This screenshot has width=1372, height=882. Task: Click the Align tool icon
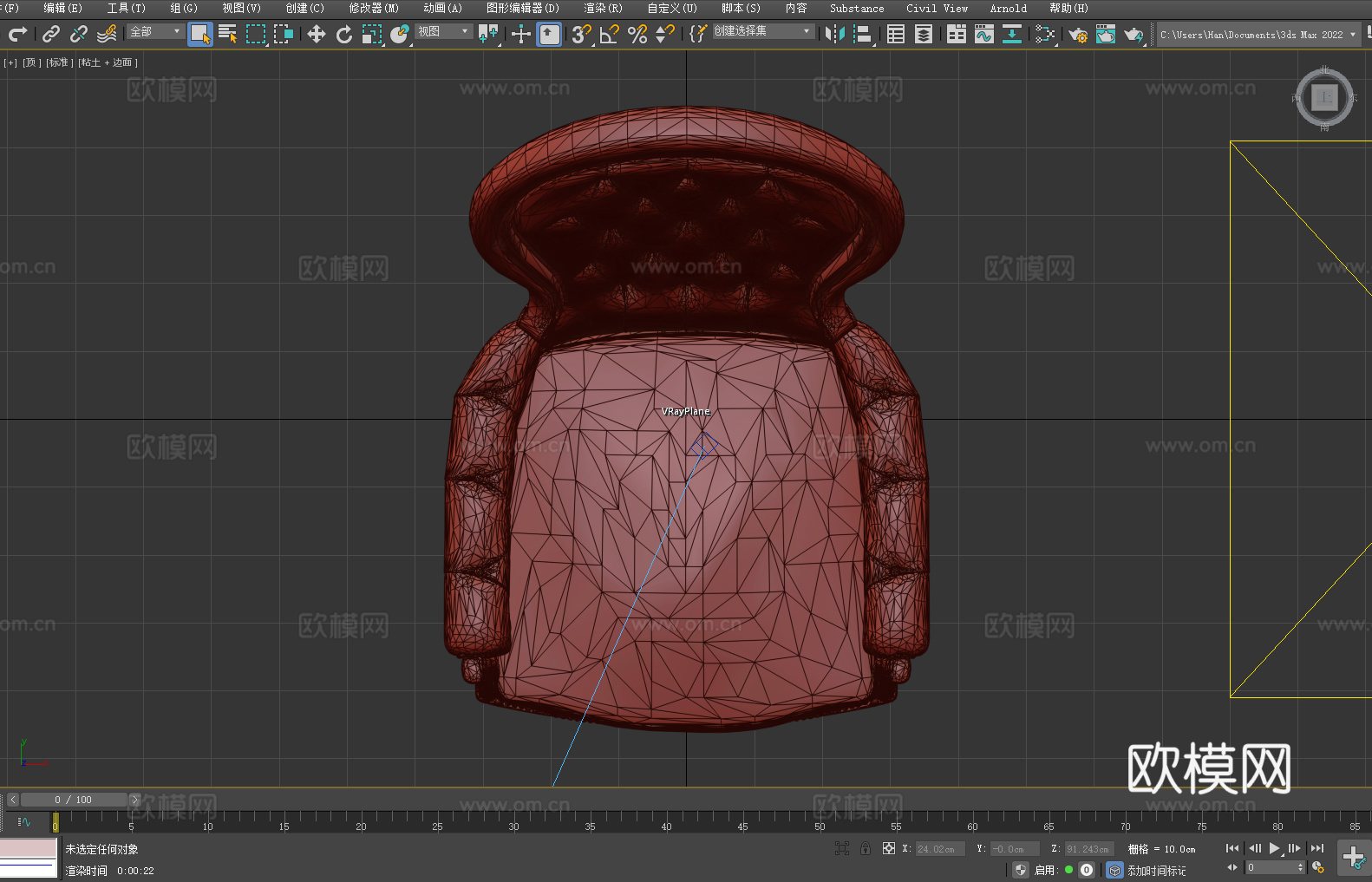[x=863, y=34]
